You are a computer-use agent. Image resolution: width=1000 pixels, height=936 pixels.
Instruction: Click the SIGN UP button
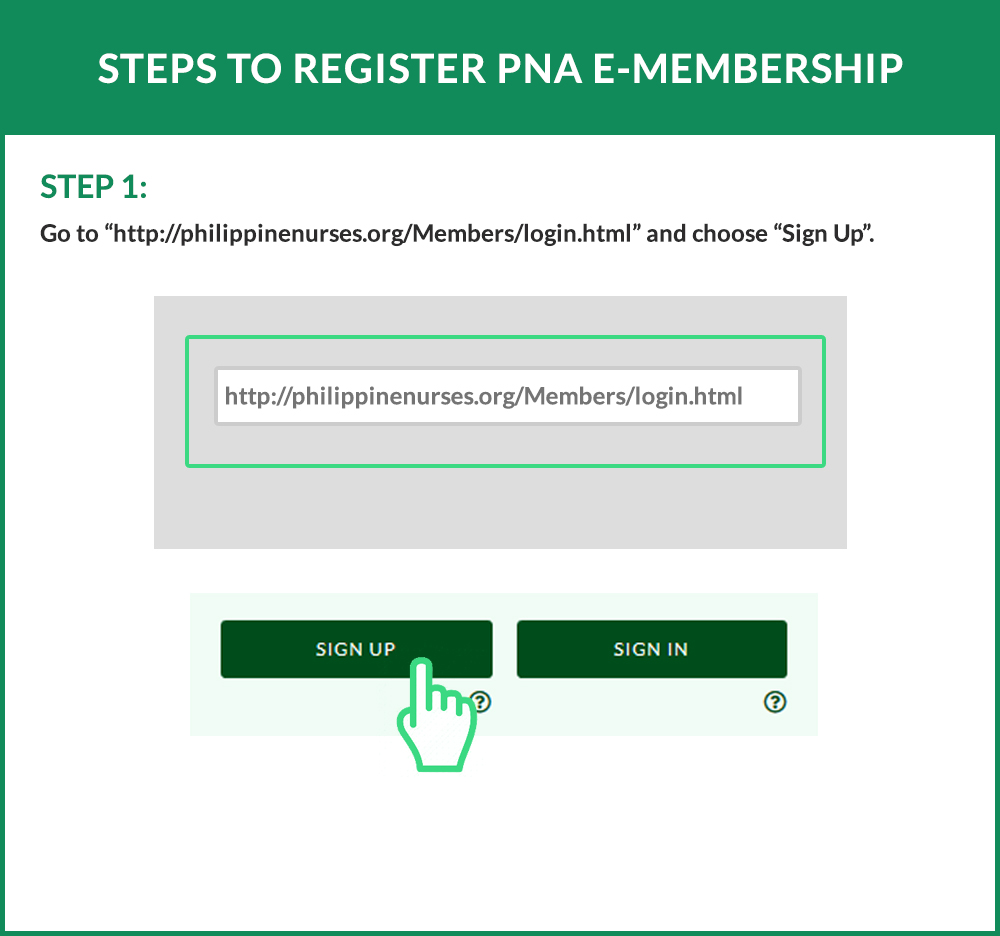point(355,648)
